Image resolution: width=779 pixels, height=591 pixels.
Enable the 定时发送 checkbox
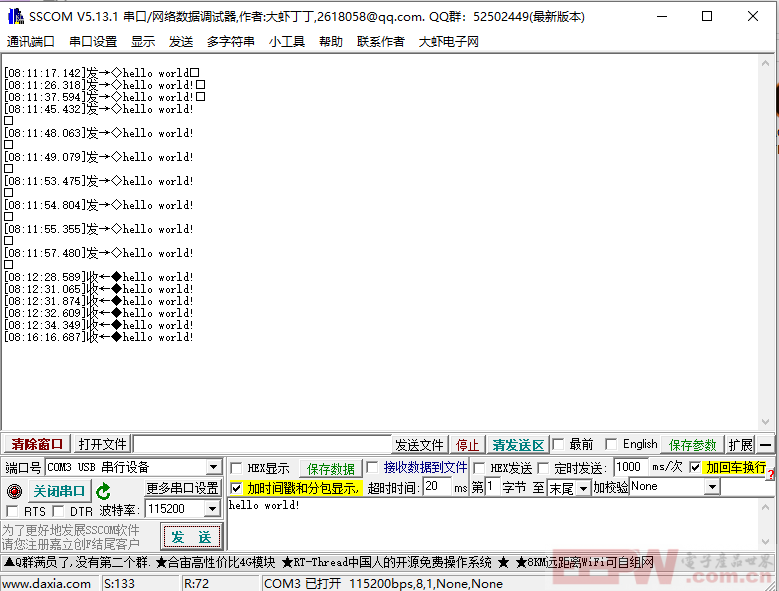pyautogui.click(x=544, y=468)
